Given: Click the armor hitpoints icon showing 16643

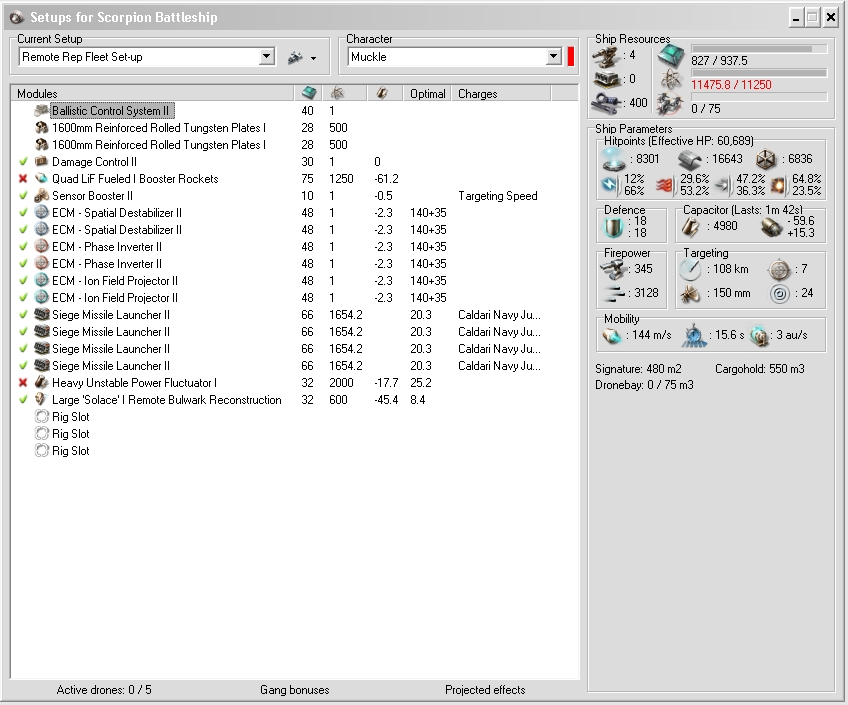Looking at the screenshot, I should click(x=690, y=159).
